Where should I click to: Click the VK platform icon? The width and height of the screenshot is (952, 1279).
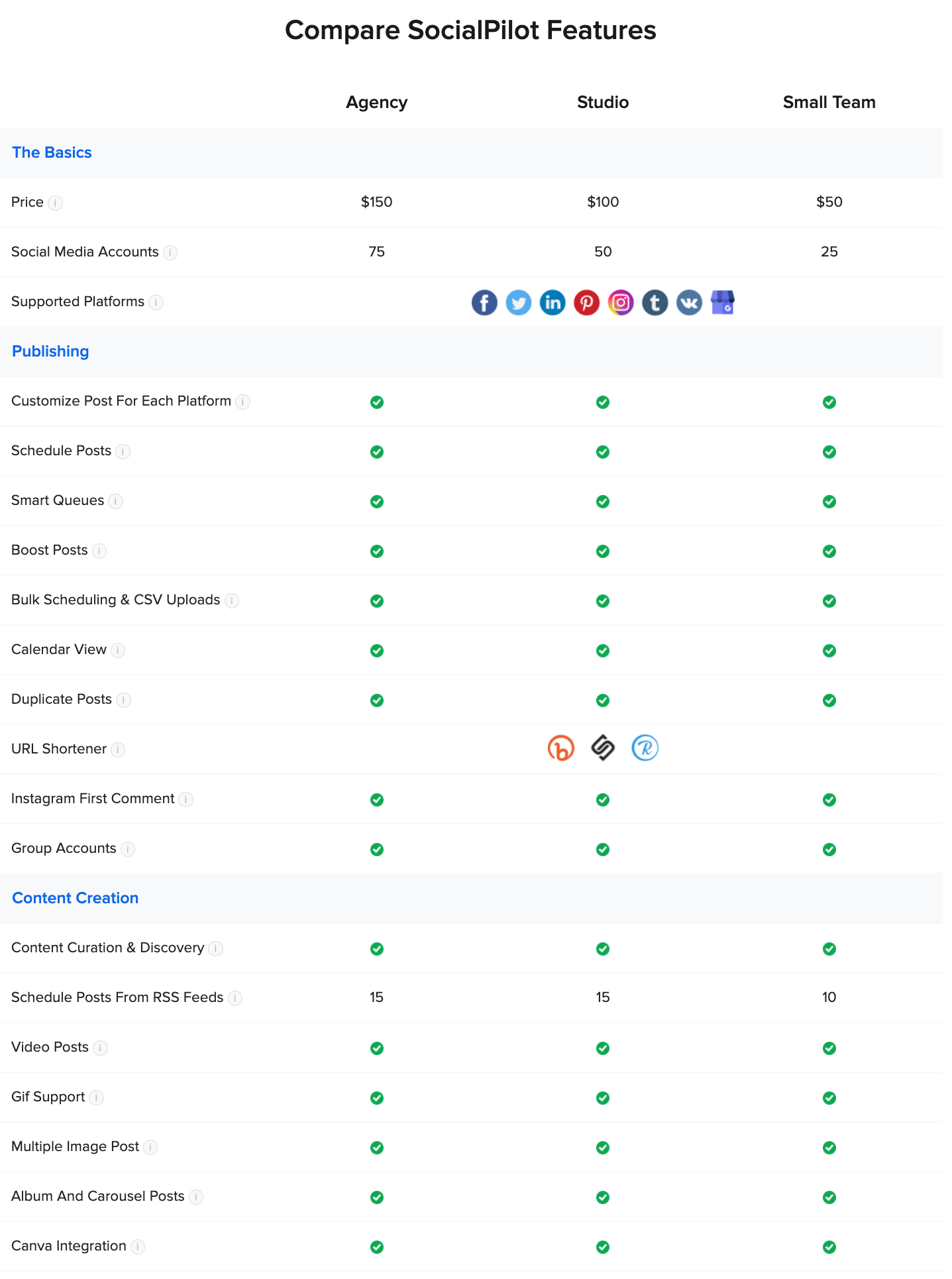point(689,303)
